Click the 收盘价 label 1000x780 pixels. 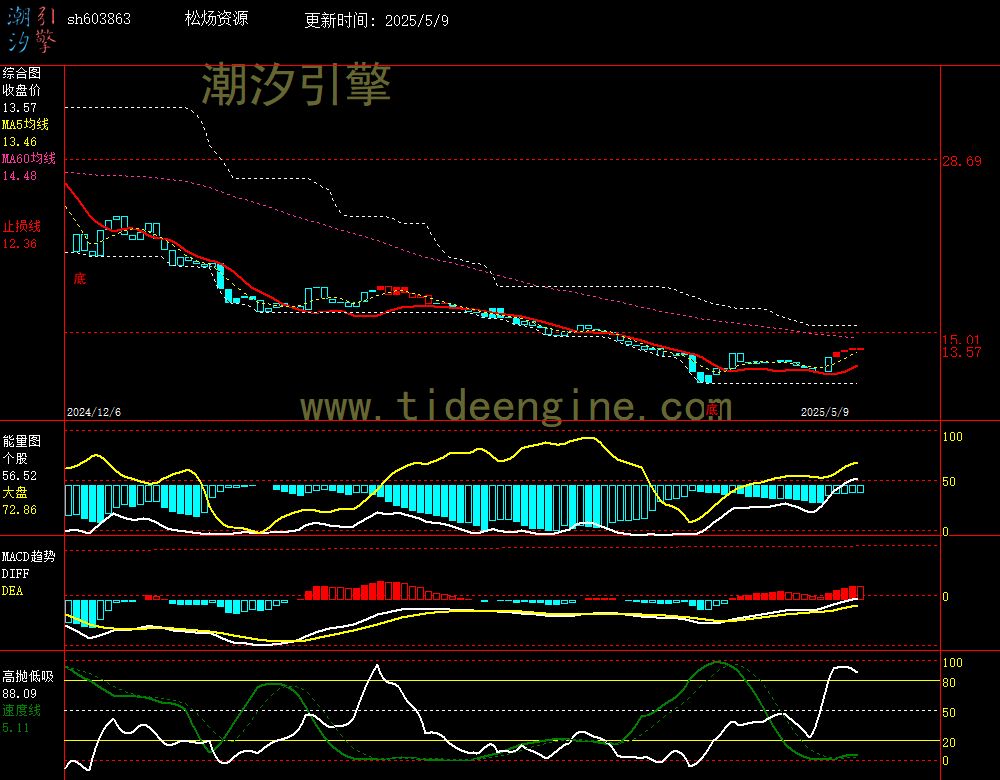pos(22,91)
